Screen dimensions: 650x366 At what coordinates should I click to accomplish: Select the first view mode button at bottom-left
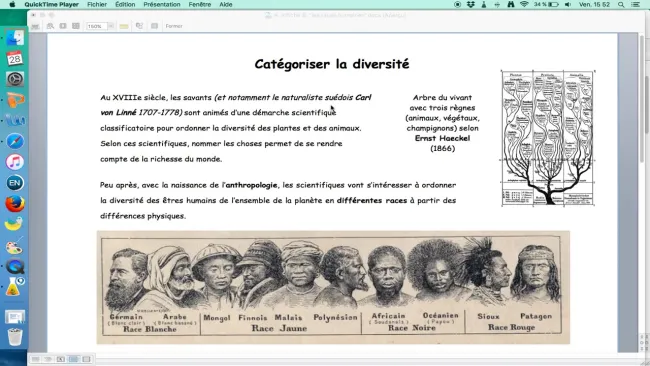point(36,359)
